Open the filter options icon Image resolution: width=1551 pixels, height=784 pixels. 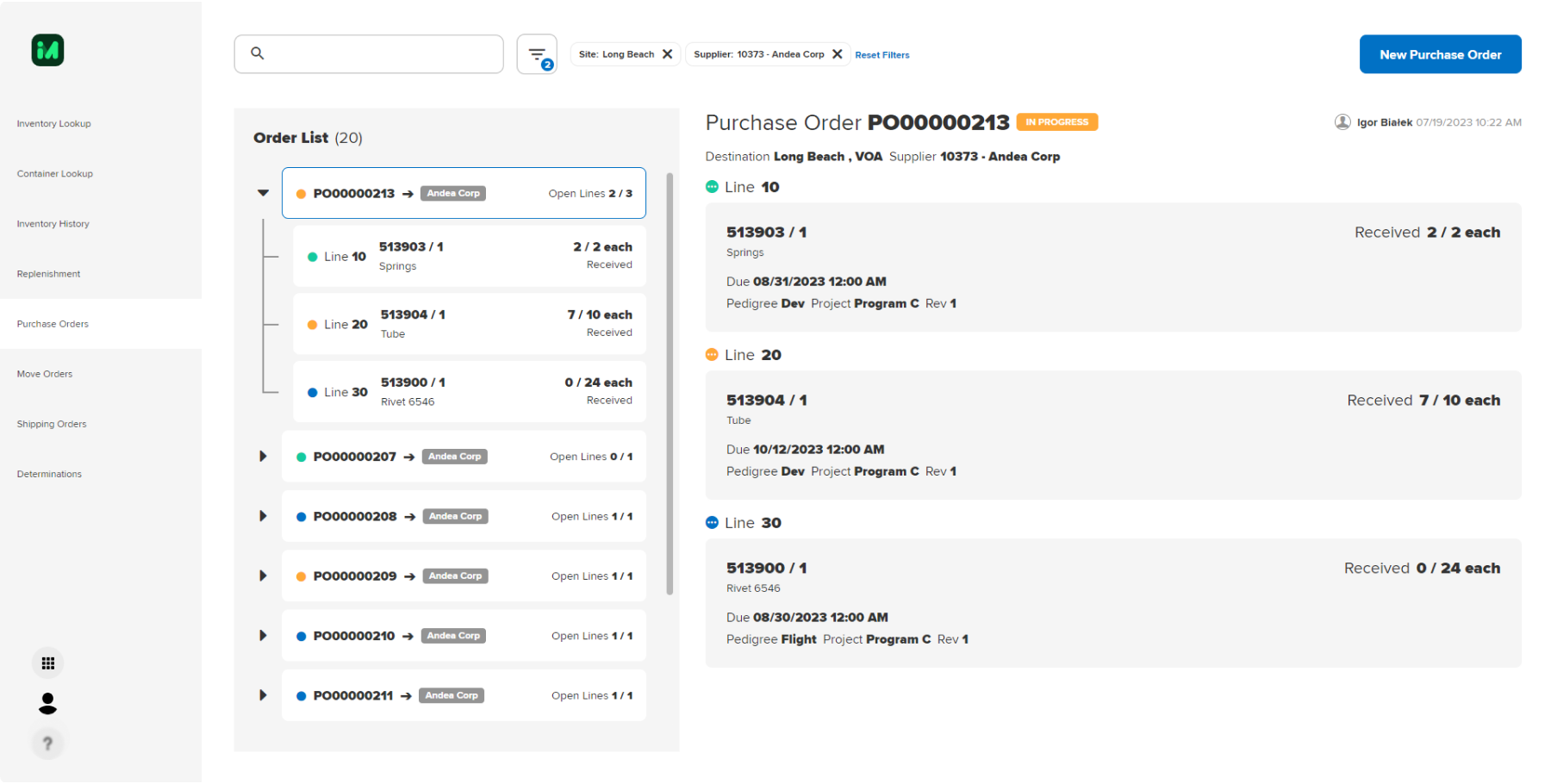point(537,54)
